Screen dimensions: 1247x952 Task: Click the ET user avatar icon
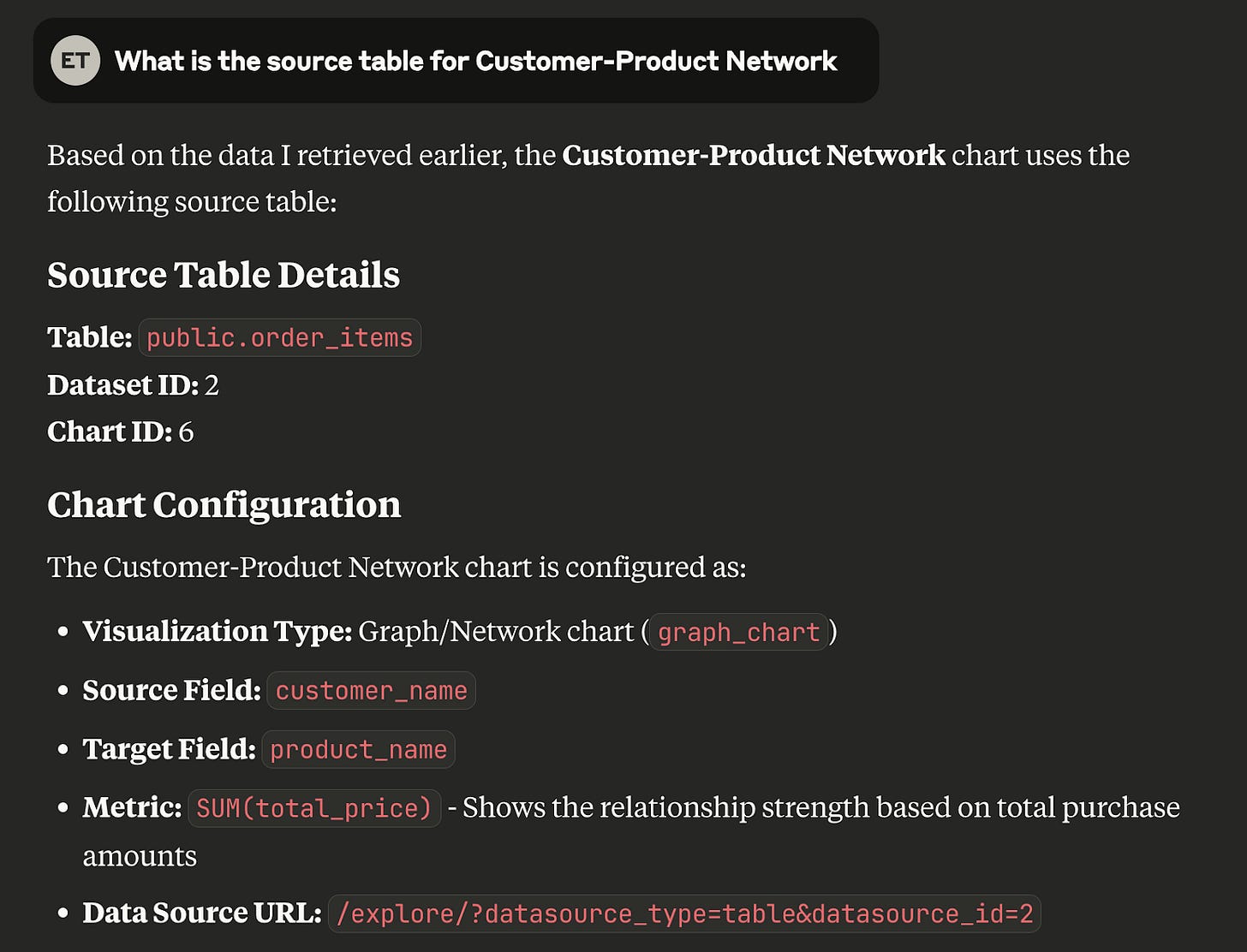coord(75,61)
